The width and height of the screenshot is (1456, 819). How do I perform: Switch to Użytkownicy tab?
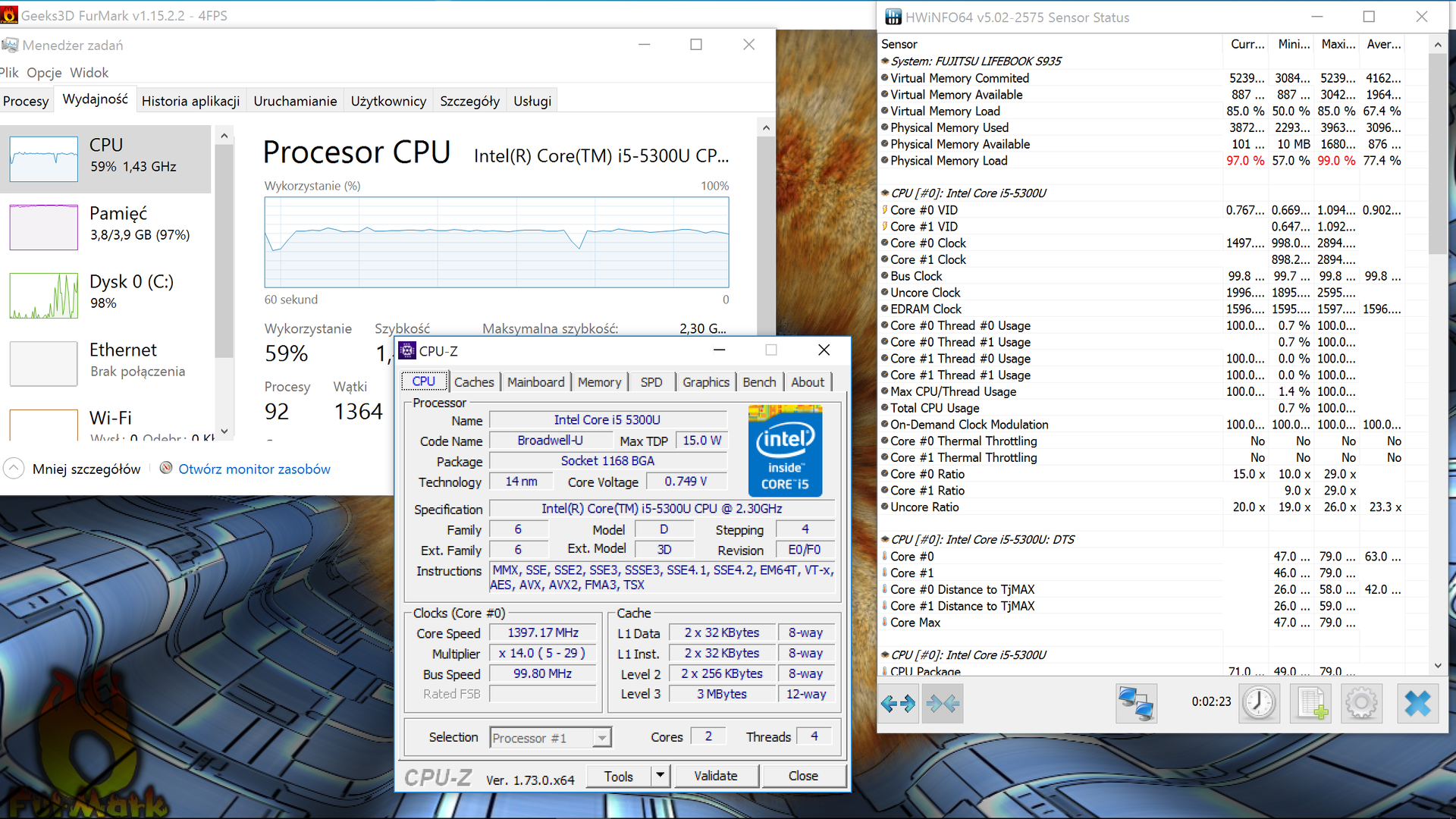click(388, 101)
